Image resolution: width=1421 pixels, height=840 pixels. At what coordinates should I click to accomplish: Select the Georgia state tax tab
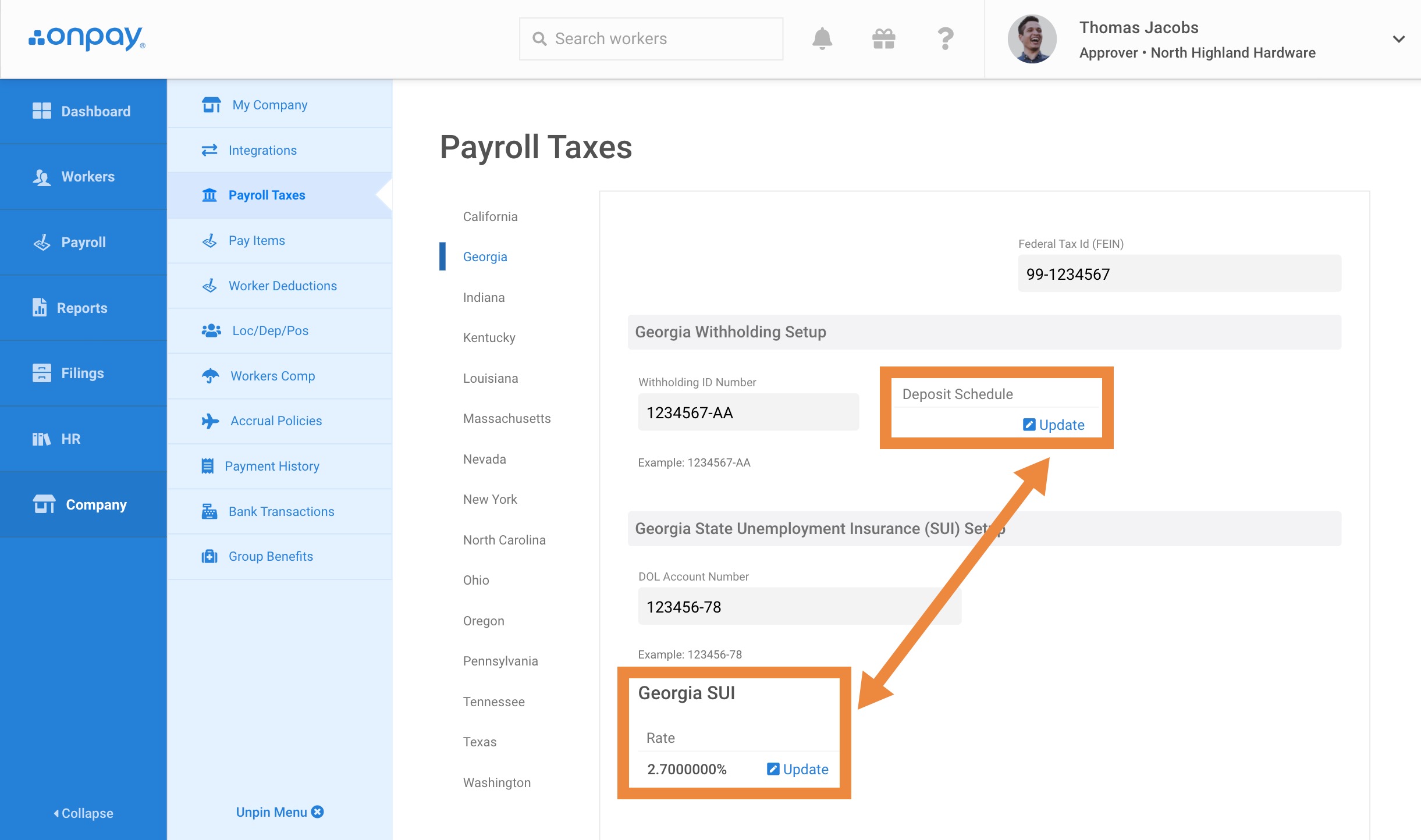(484, 257)
